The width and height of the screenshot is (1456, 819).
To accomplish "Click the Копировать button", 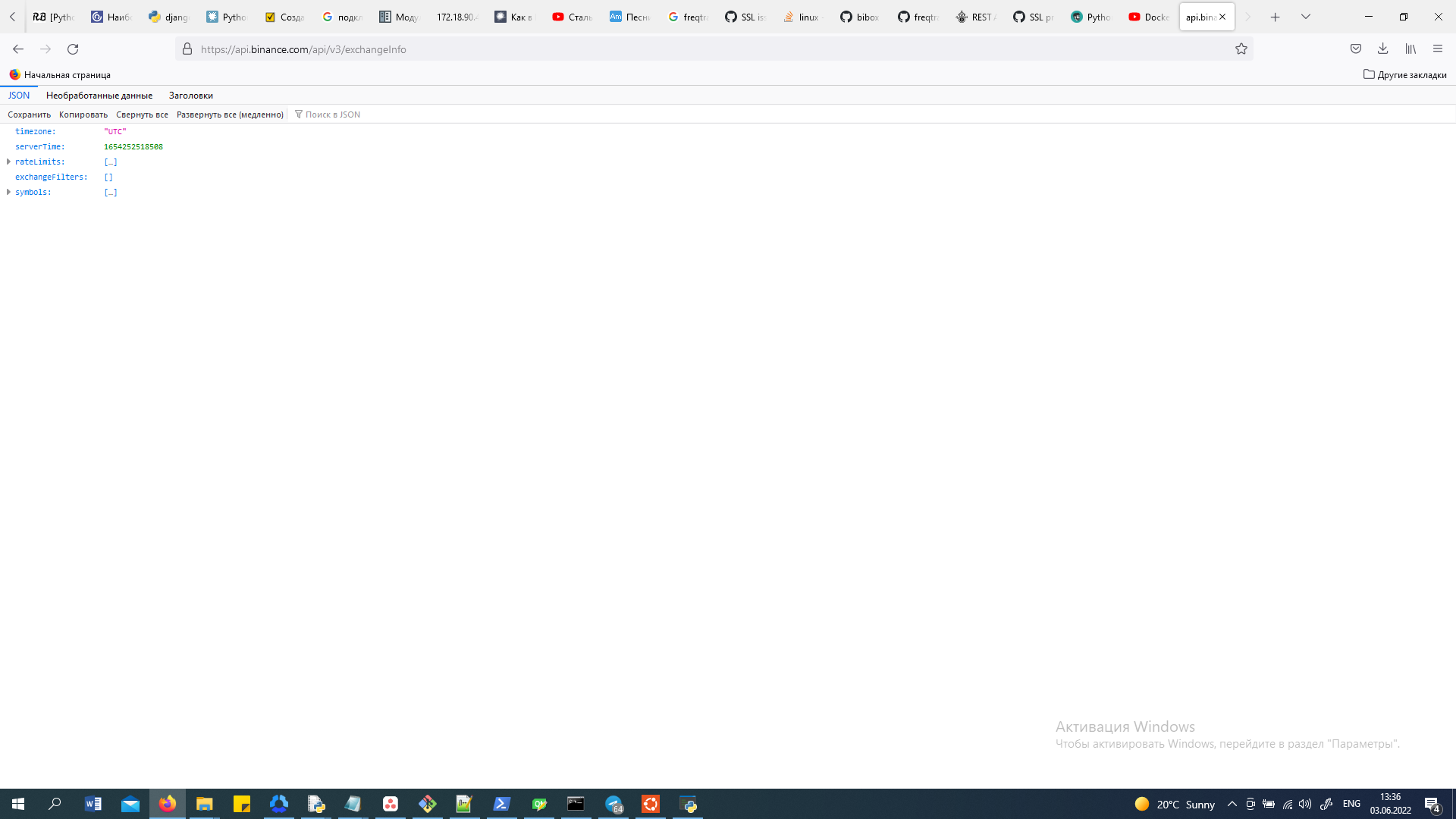I will [x=83, y=114].
